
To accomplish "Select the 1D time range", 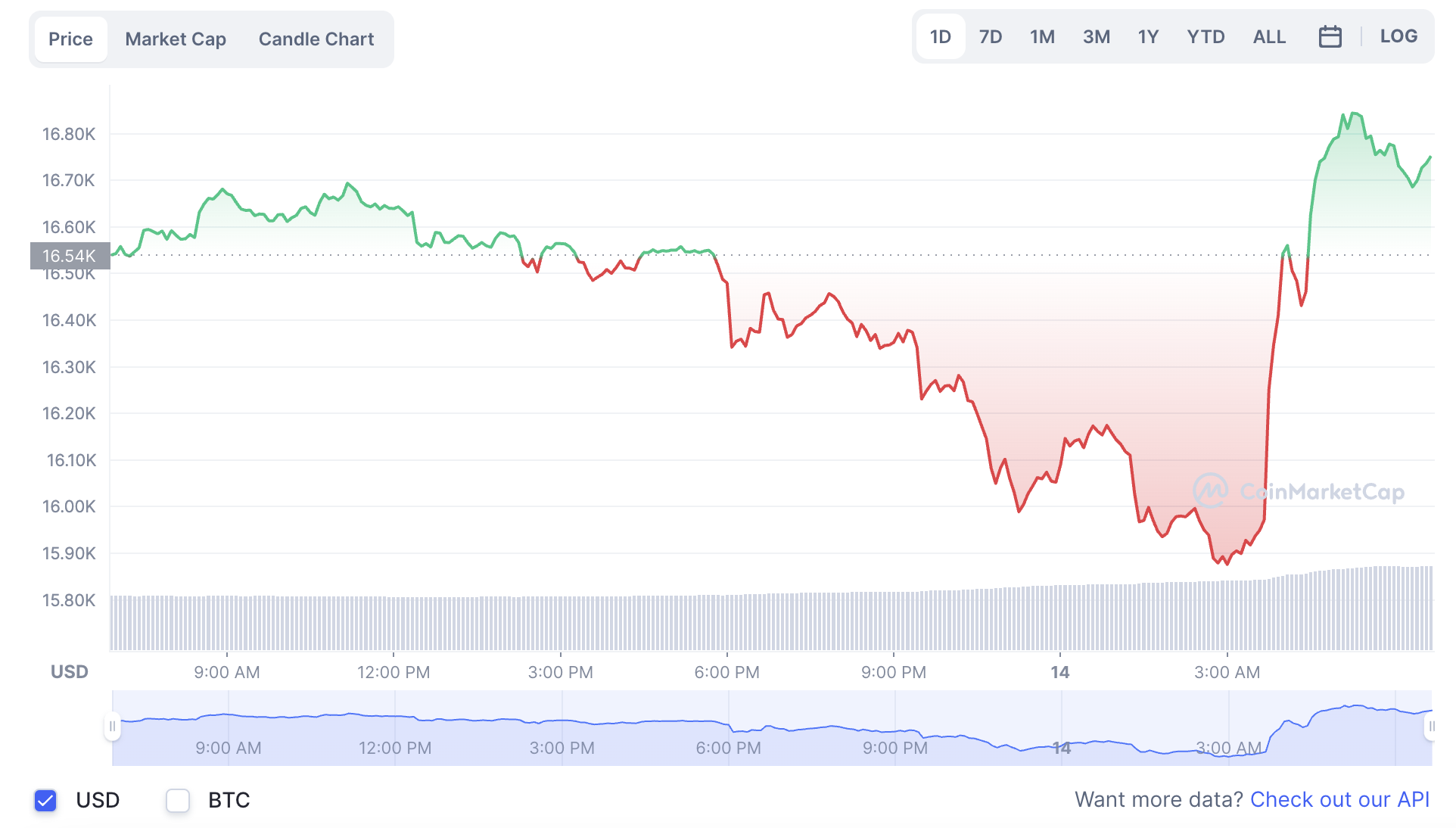I will tap(940, 37).
